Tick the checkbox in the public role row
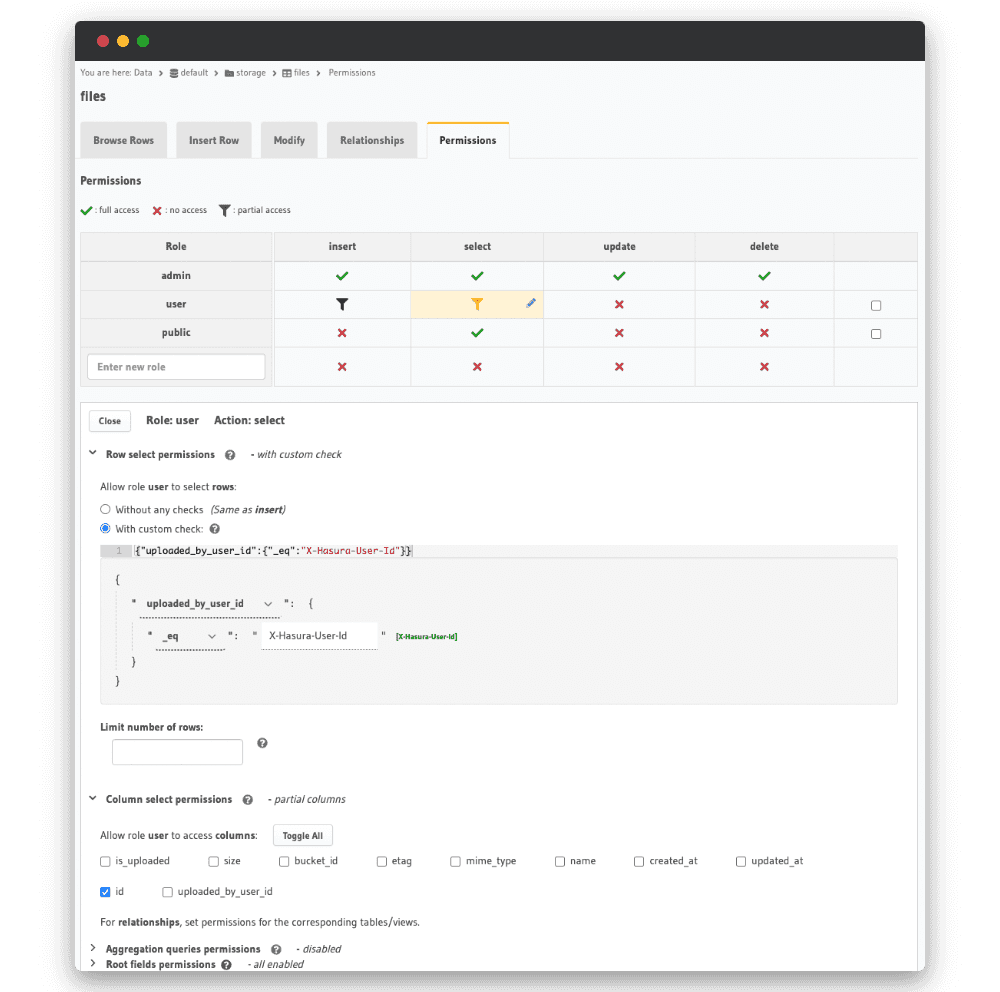This screenshot has width=1000, height=992. point(876,334)
